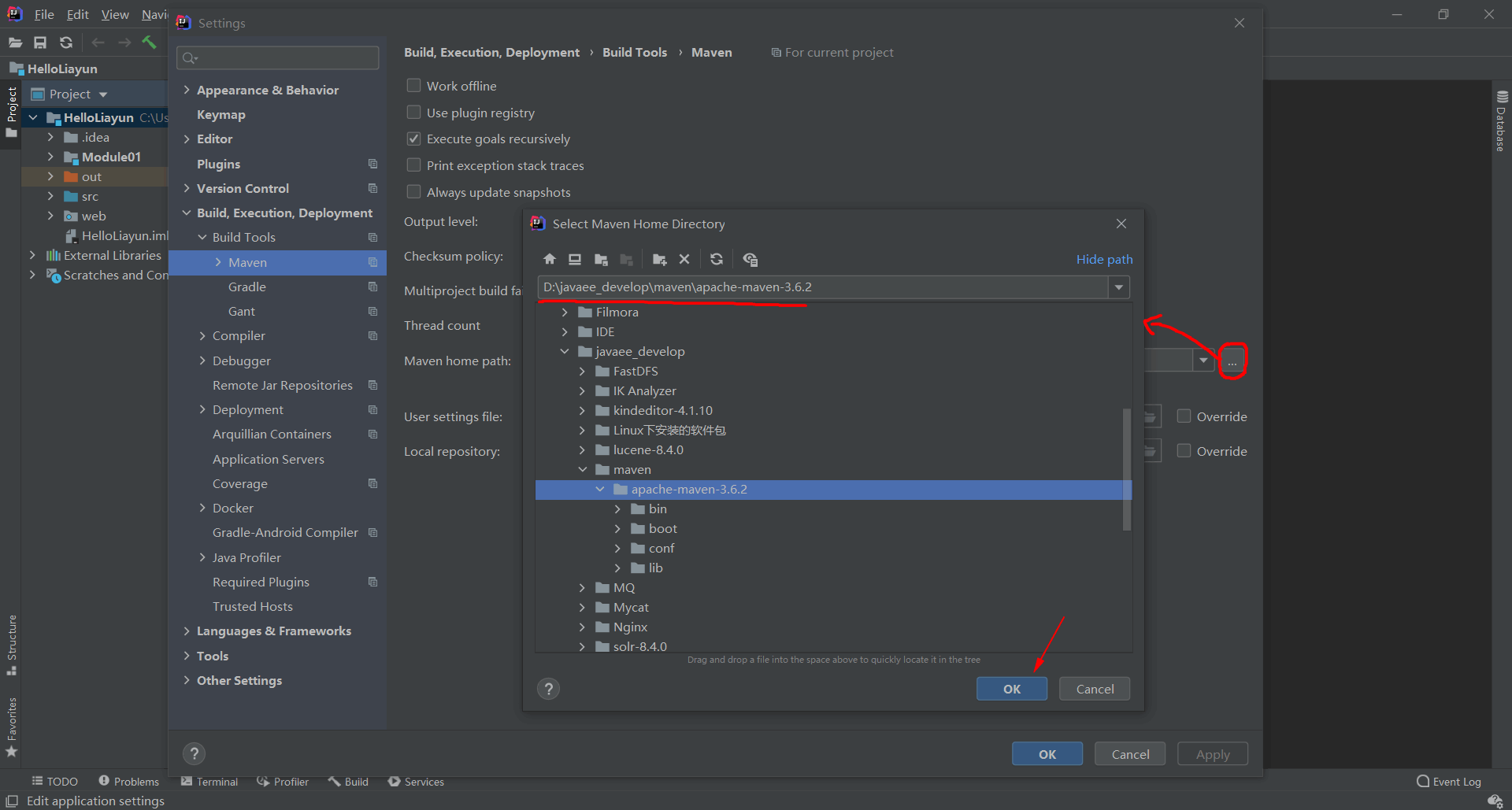Collapse the apache-maven-3.6.2 folder node
This screenshot has width=1512, height=810.
(x=601, y=489)
